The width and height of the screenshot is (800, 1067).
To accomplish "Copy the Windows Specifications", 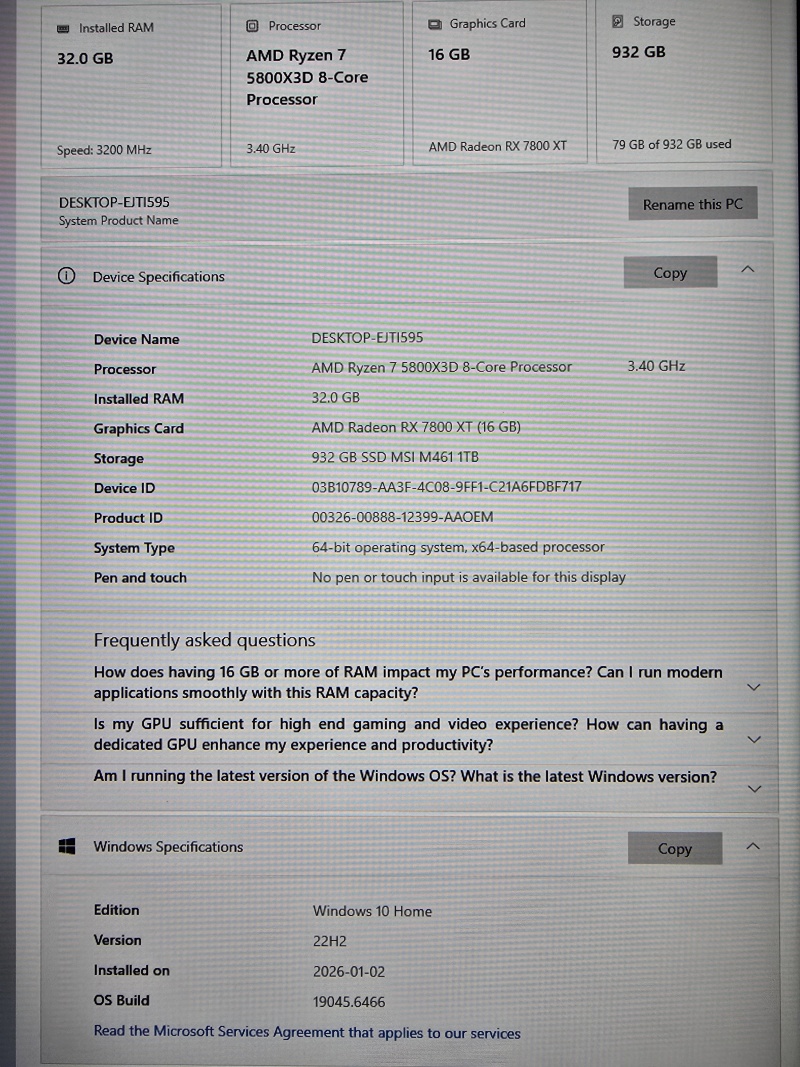I will tap(674, 849).
